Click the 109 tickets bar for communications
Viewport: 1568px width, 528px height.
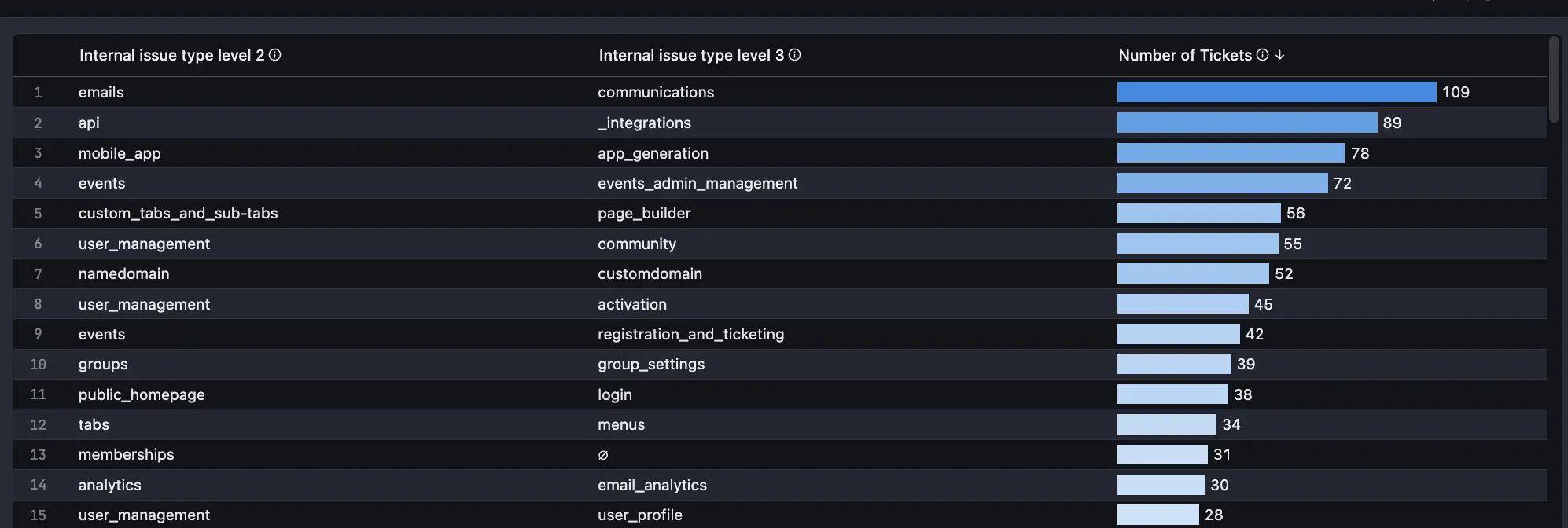coord(1275,92)
